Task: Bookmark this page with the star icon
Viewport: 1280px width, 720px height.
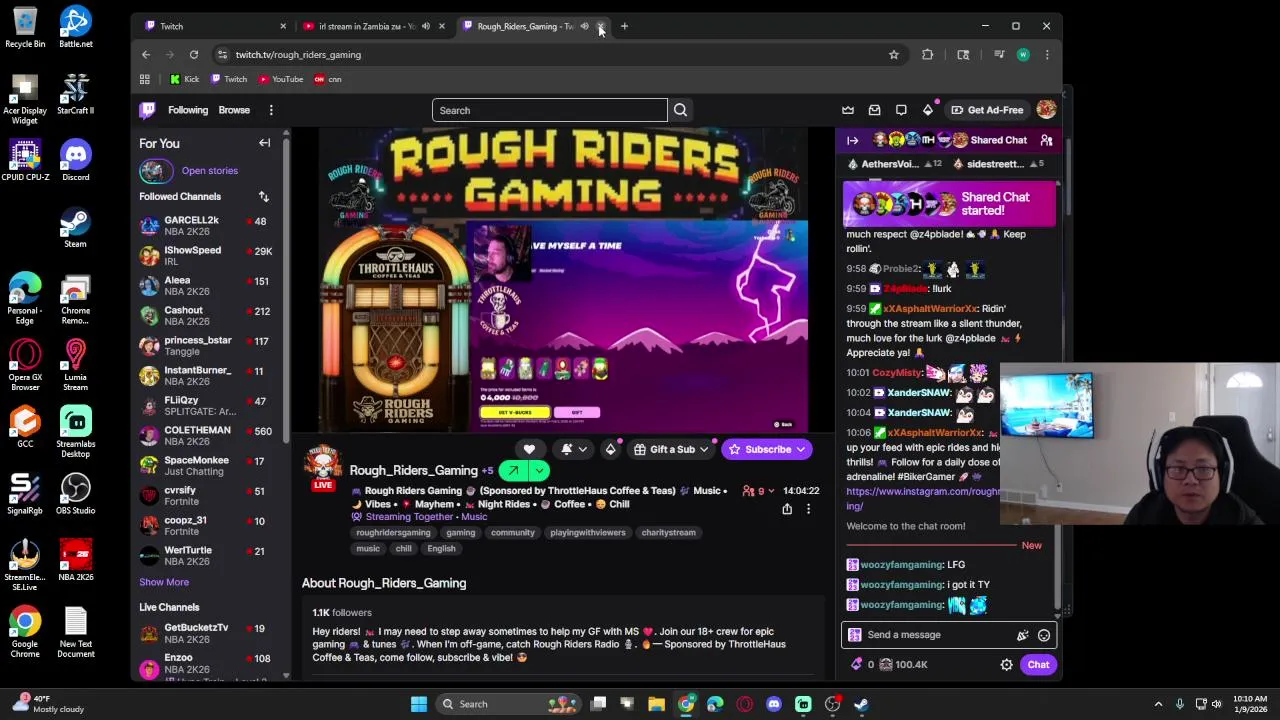Action: 894,55
